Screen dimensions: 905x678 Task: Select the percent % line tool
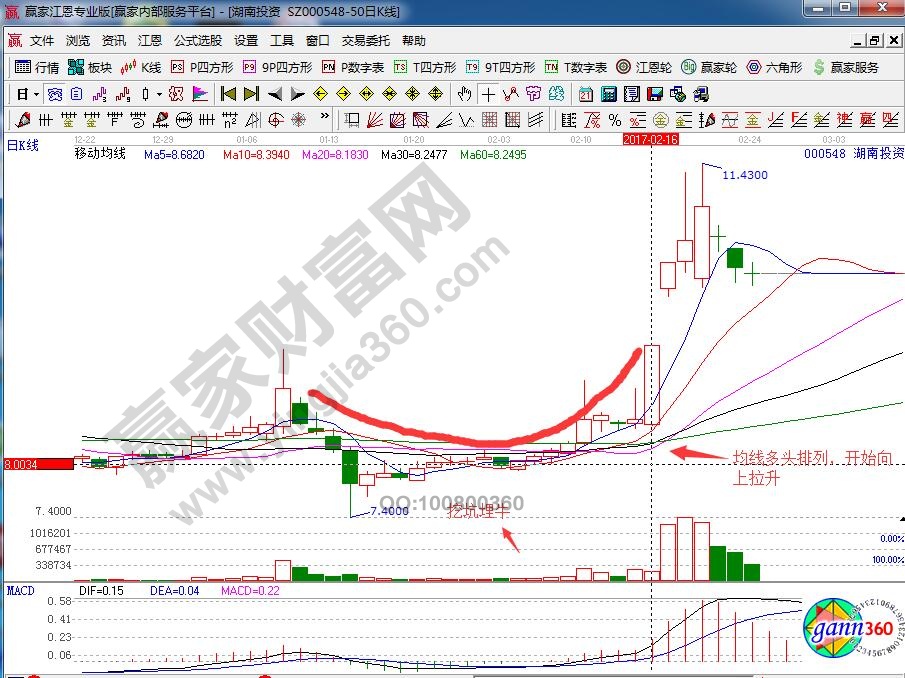(x=614, y=120)
